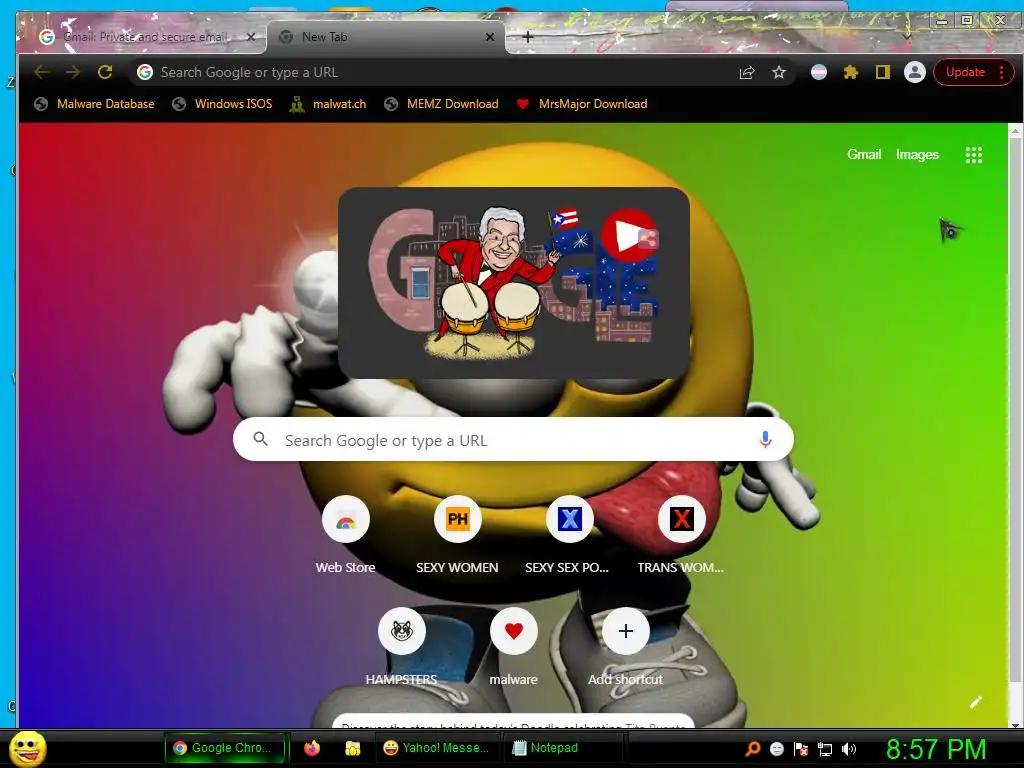The height and width of the screenshot is (768, 1024).
Task: Click the Google search box
Action: [513, 440]
